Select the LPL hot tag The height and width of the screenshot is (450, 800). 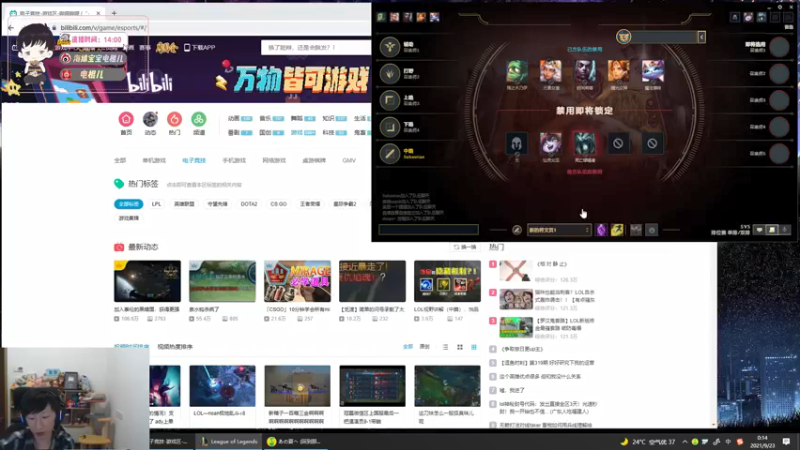tap(156, 204)
